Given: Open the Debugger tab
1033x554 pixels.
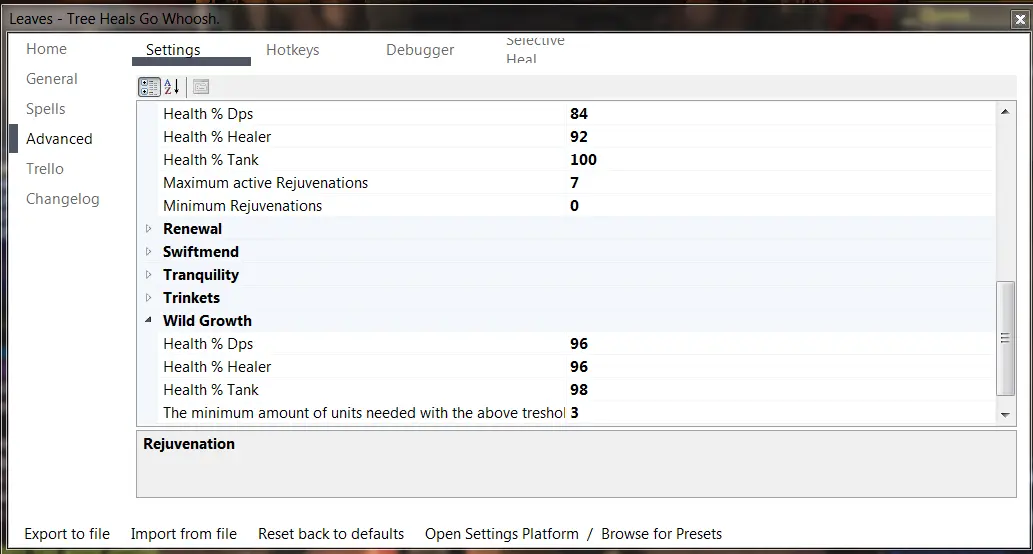Looking at the screenshot, I should pos(420,50).
